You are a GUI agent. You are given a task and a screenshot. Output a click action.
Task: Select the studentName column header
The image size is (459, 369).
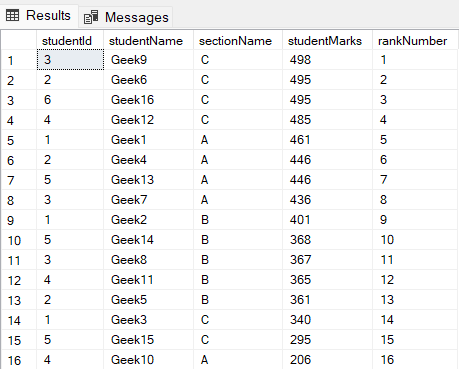point(149,41)
